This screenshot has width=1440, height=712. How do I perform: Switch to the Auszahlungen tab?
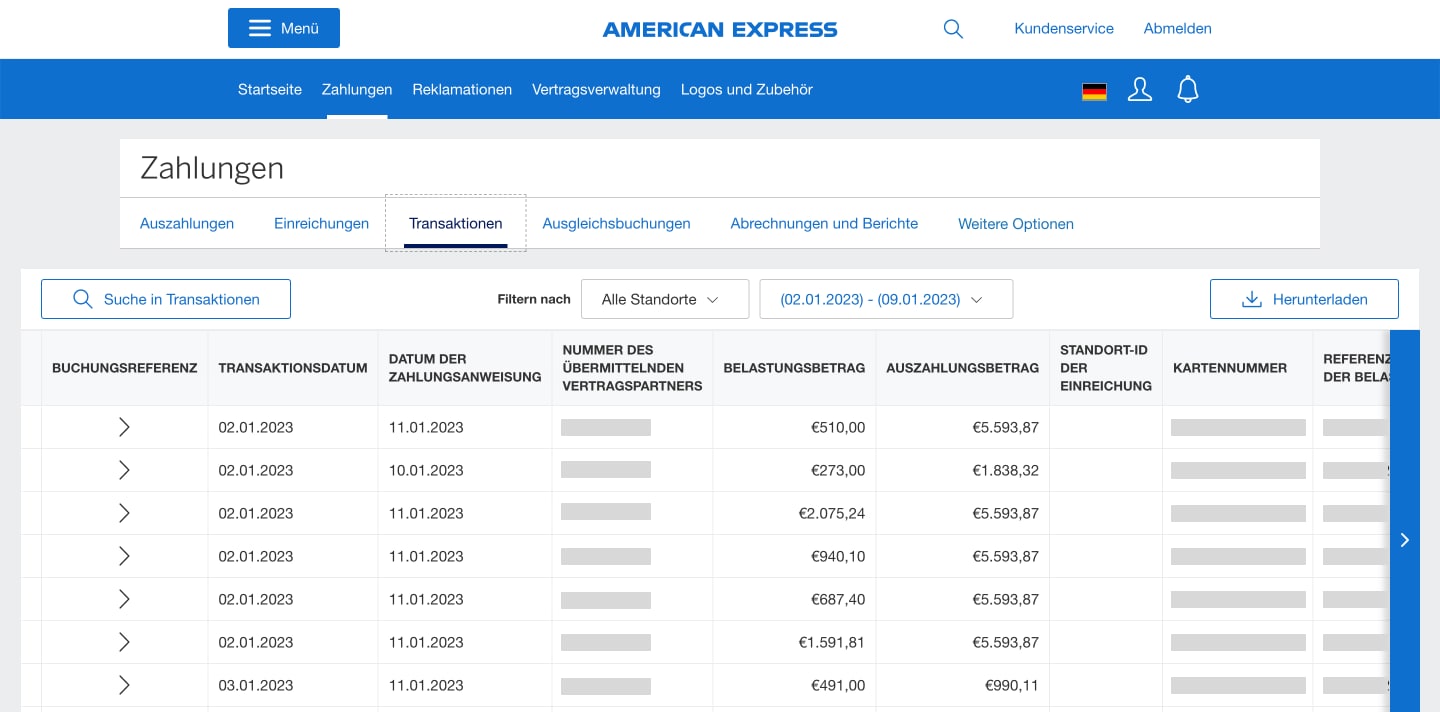[187, 223]
